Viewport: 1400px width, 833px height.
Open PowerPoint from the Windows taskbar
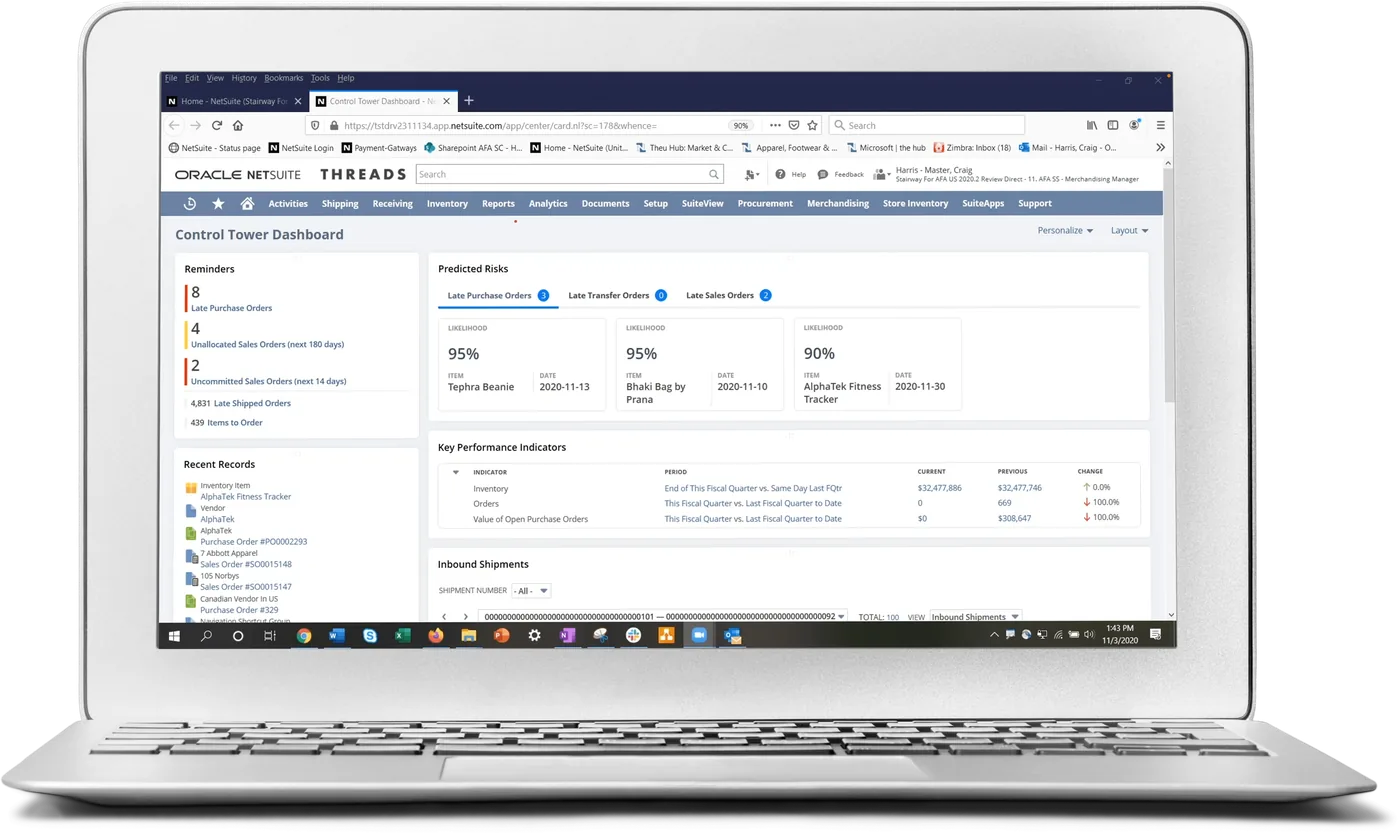502,635
